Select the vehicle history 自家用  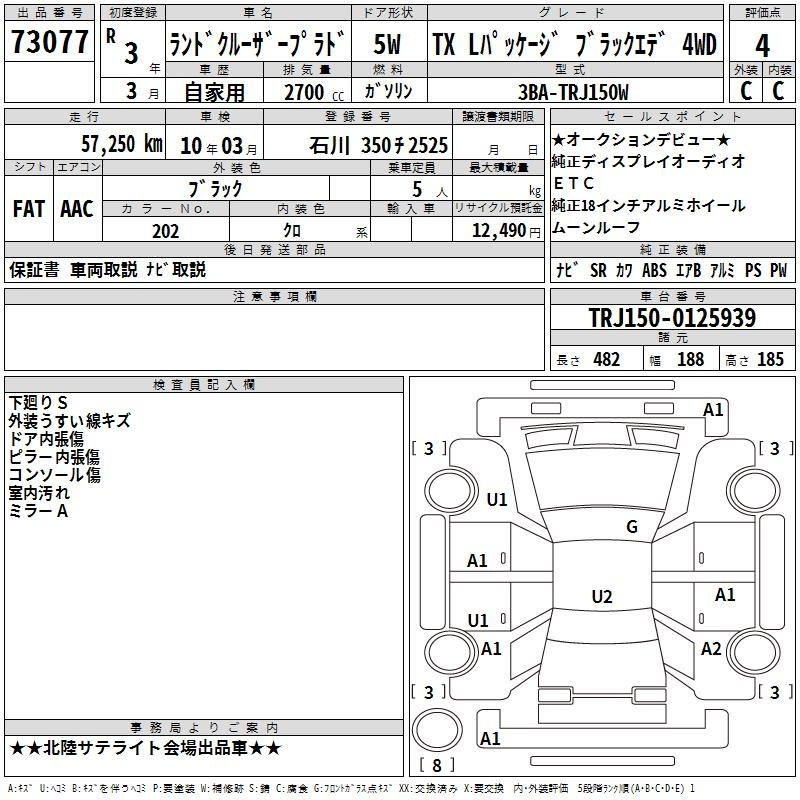tap(214, 92)
